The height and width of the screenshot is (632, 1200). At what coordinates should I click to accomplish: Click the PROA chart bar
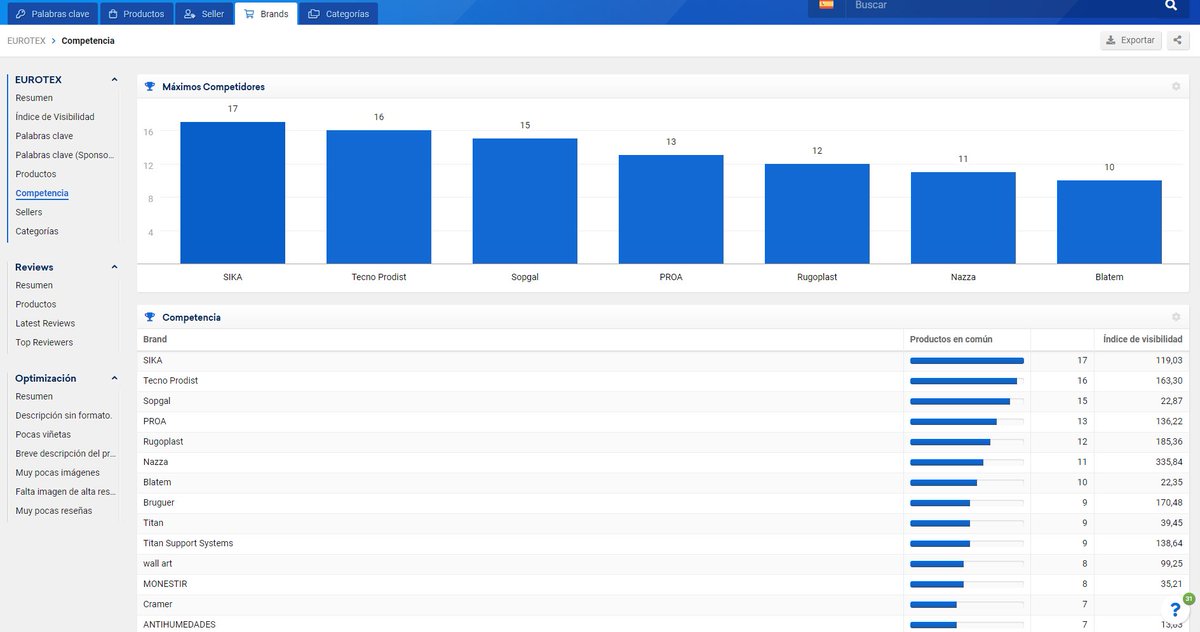(671, 209)
